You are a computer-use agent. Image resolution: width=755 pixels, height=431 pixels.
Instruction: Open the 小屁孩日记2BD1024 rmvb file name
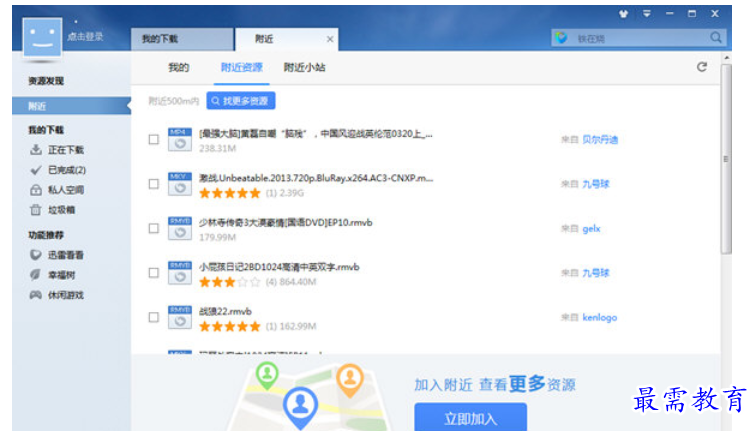pyautogui.click(x=279, y=267)
